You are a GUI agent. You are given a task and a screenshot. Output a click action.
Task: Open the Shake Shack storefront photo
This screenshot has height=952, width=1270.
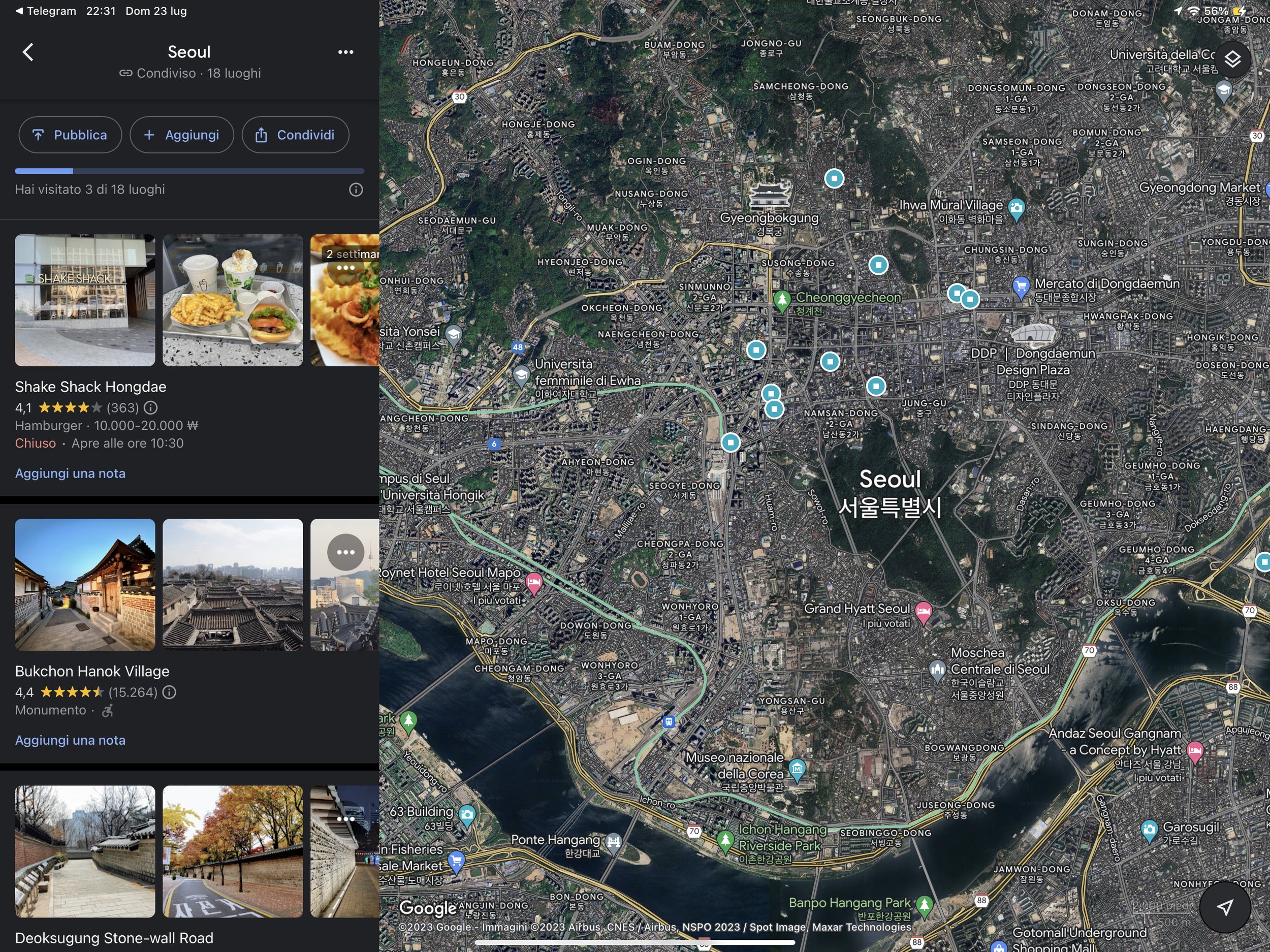(x=85, y=300)
